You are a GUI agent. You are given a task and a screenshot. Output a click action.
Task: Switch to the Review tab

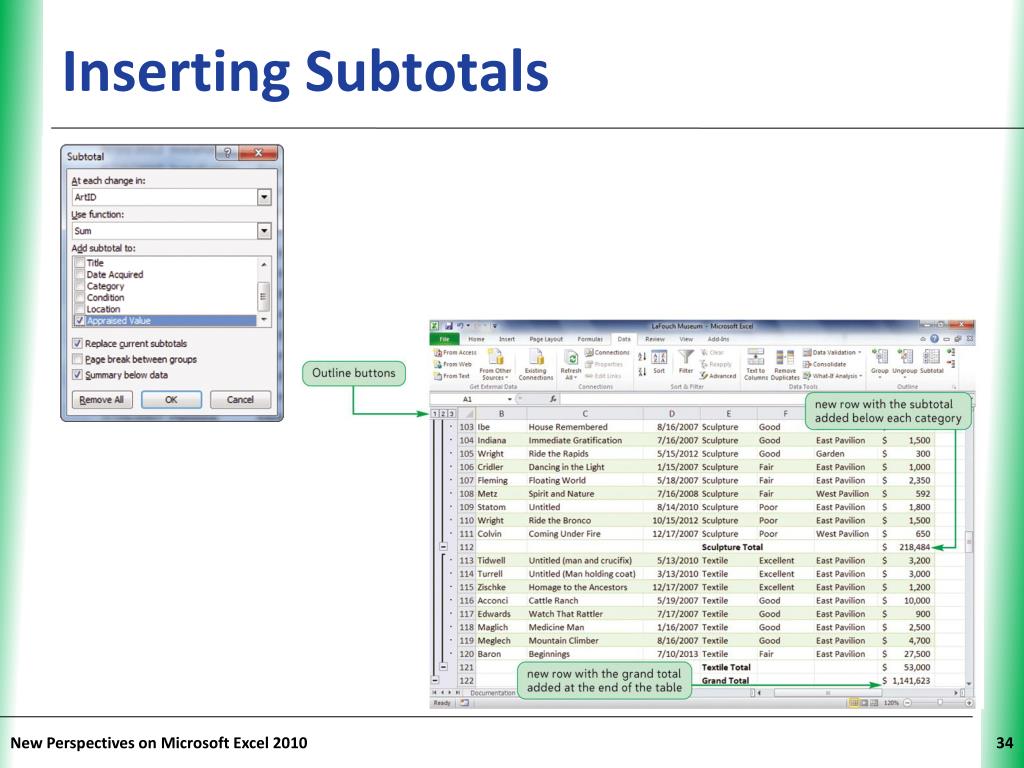[x=655, y=339]
